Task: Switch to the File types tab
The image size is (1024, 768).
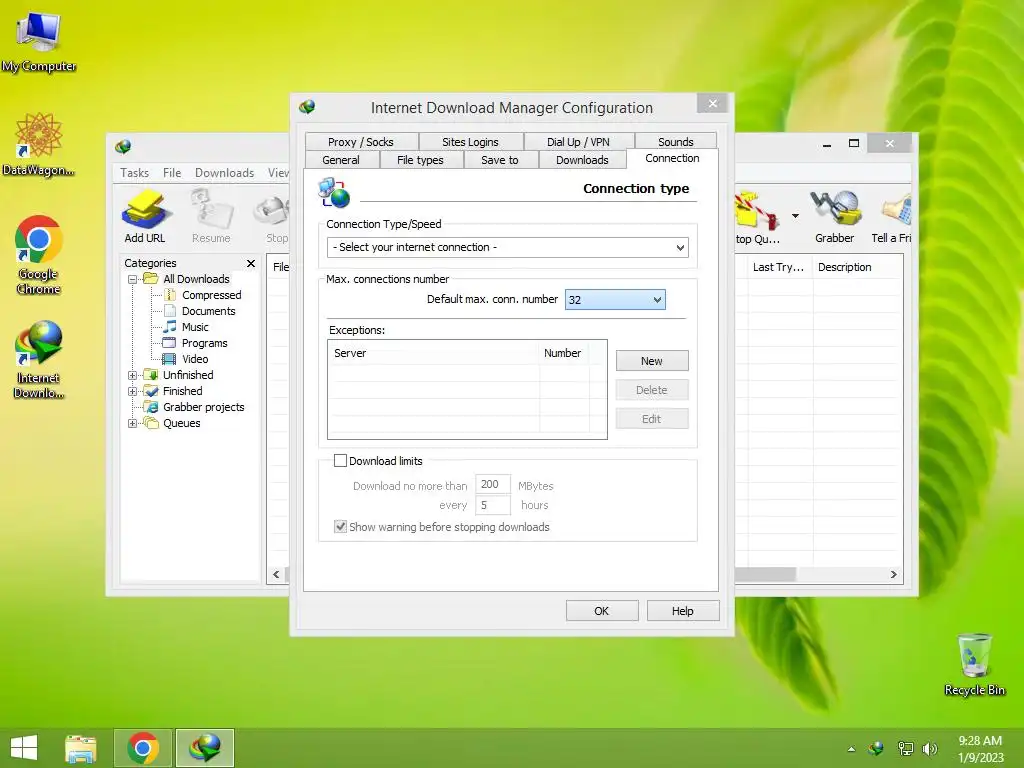Action: 421,160
